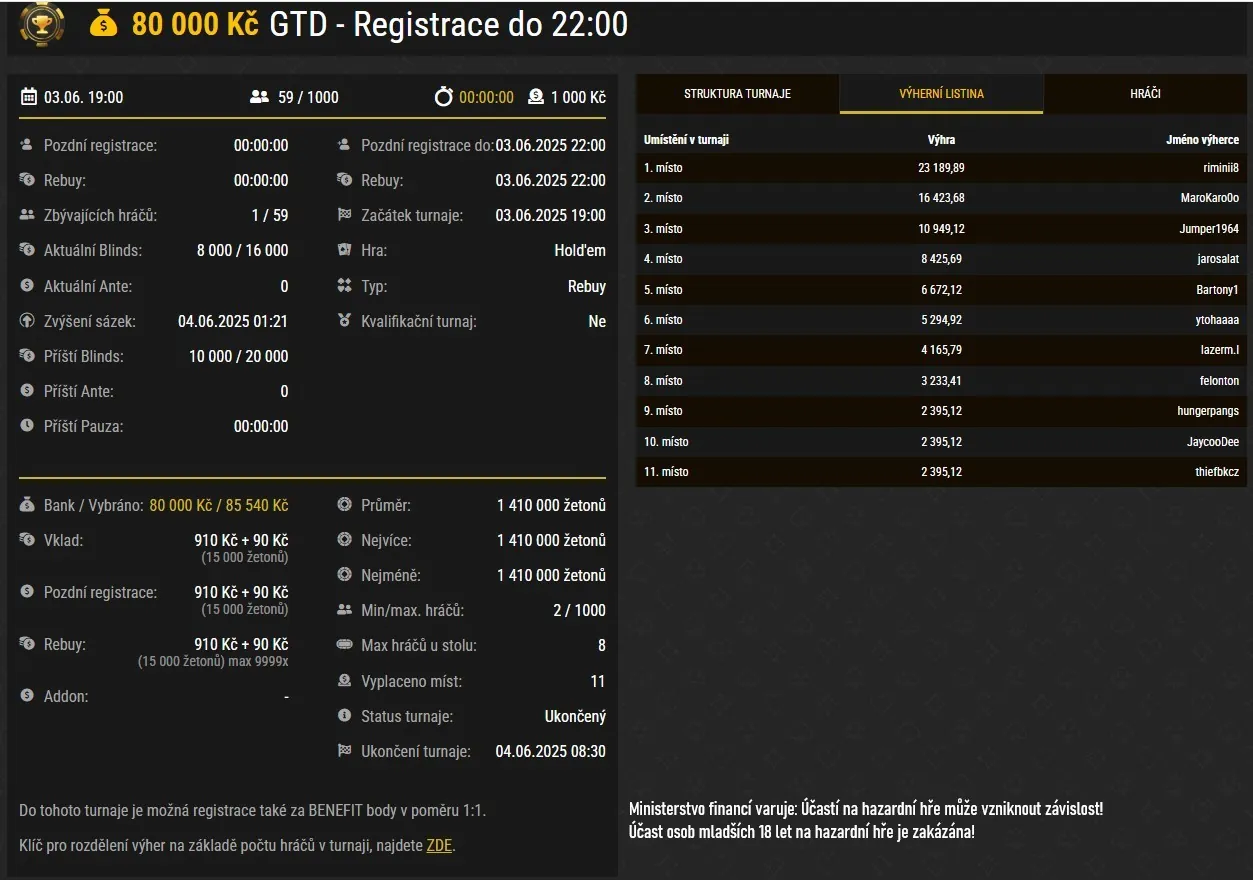
Task: Click the icon next to Vklad
Action: pos(27,540)
